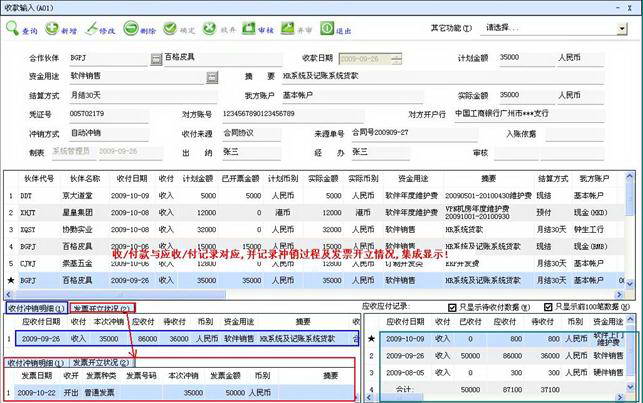
Task: Select the starred 百格皮具 2009-09-26 row
Action: pos(314,280)
